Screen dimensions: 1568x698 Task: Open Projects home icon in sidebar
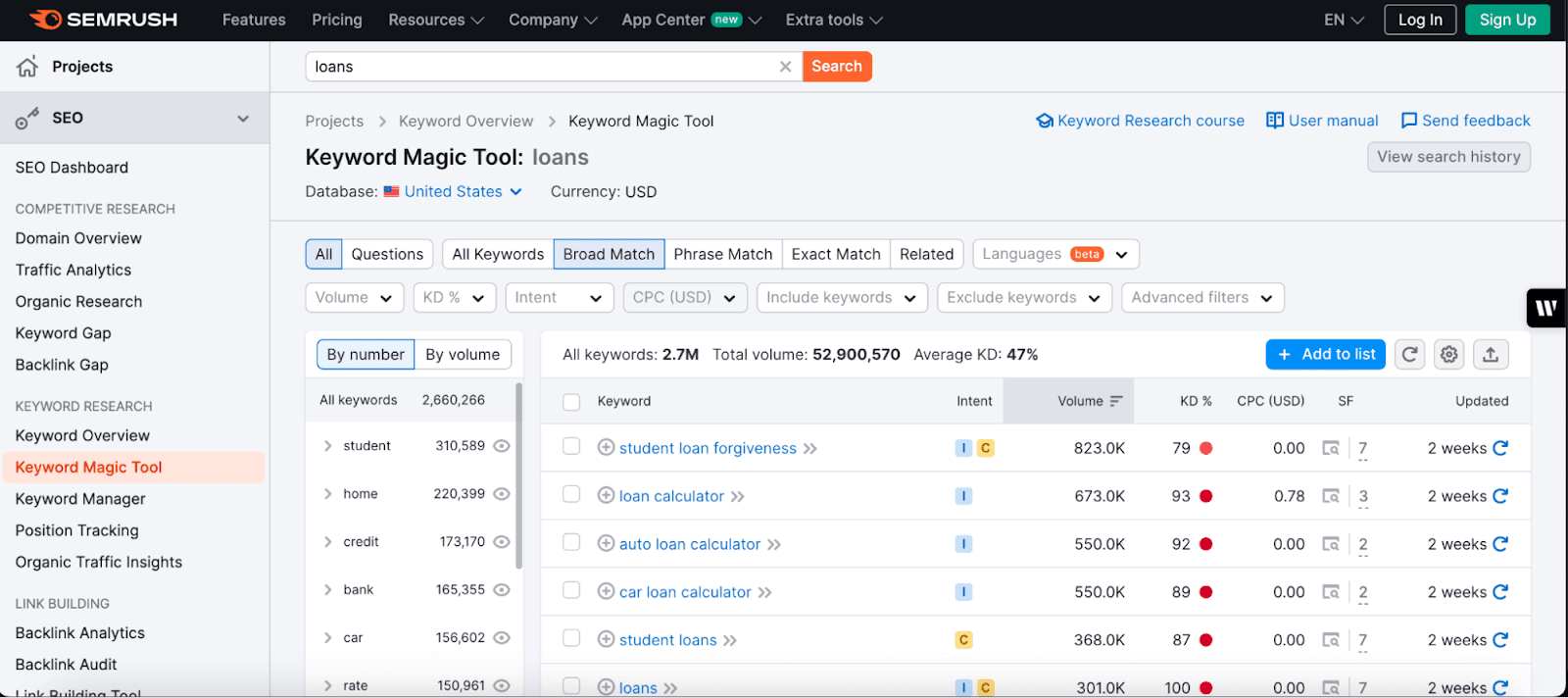[27, 66]
